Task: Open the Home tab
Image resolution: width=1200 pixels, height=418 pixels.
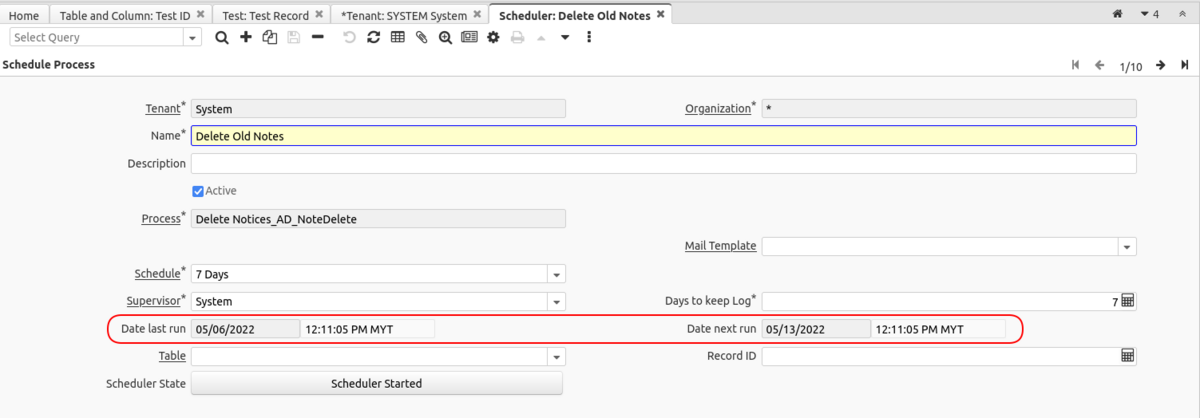Action: (x=23, y=15)
